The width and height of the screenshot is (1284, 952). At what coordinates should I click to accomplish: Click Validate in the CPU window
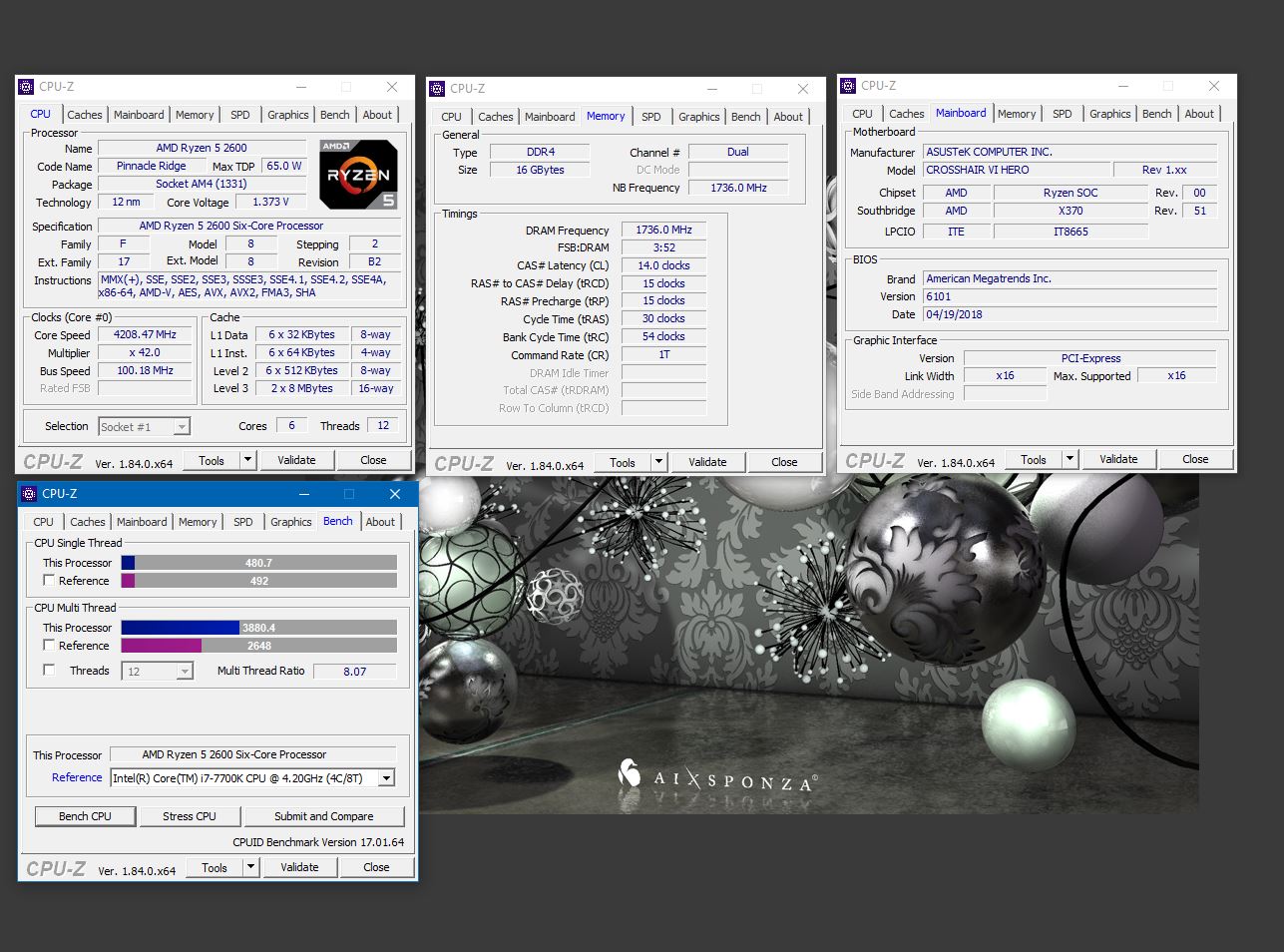(x=296, y=461)
